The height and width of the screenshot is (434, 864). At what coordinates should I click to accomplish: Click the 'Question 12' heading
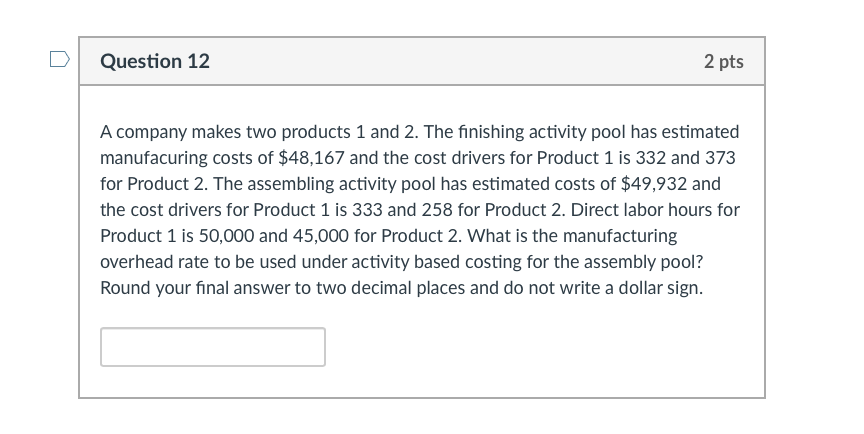pos(155,61)
